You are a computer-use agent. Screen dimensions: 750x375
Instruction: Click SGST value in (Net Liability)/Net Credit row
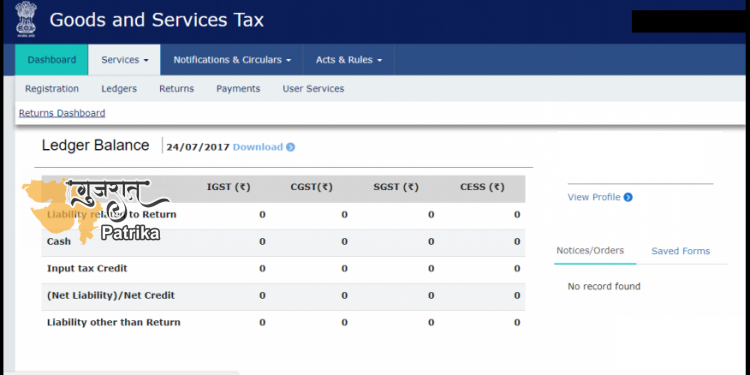tap(431, 296)
